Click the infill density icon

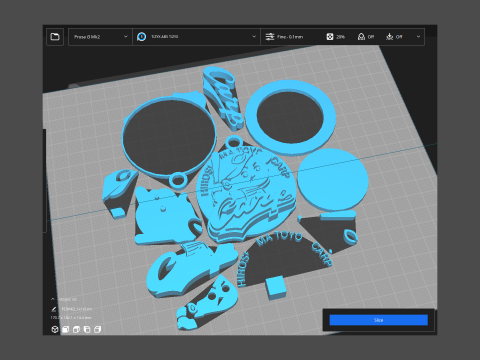click(330, 37)
